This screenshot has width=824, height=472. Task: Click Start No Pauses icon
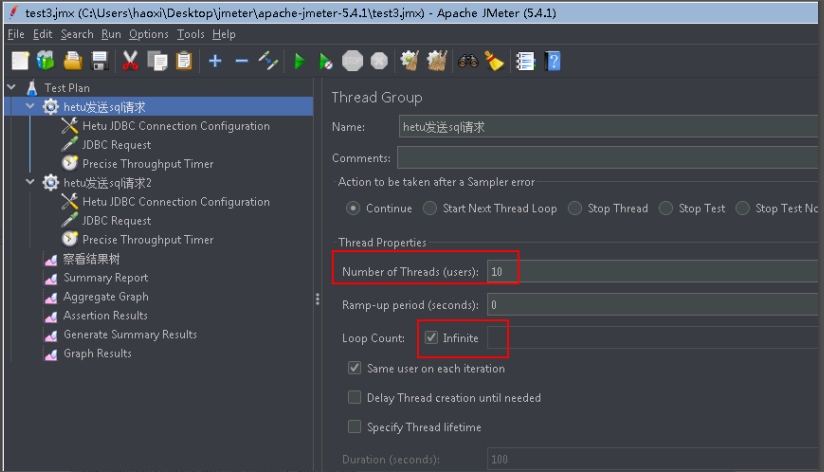pyautogui.click(x=326, y=61)
